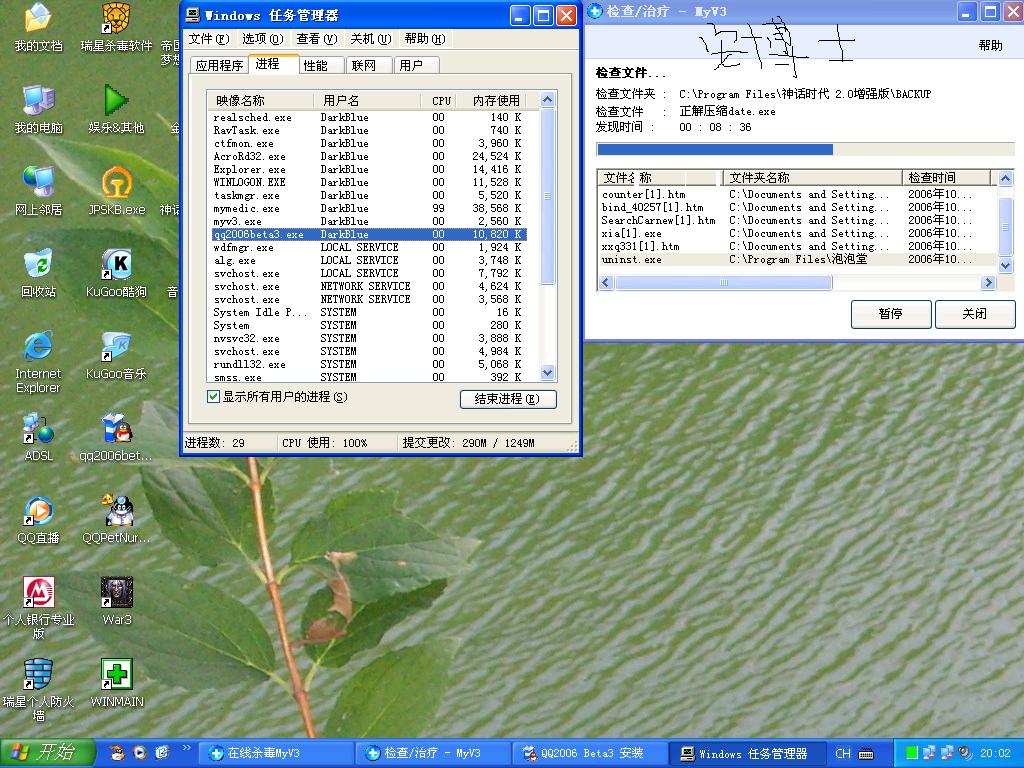1024x768 pixels.
Task: Open the QQ直播 desktop icon
Action: 38,512
